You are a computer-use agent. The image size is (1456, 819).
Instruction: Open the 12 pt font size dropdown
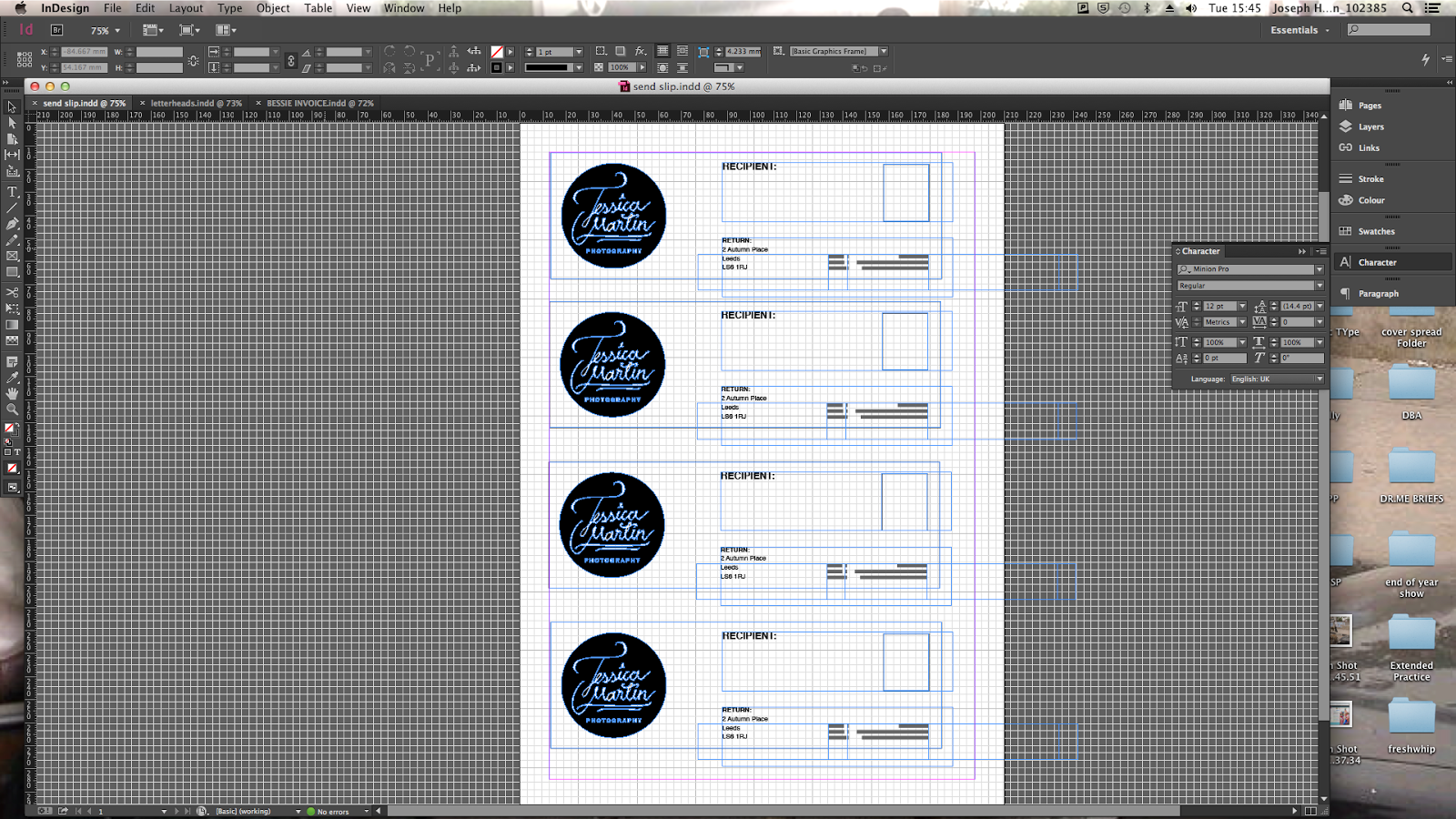[1242, 307]
